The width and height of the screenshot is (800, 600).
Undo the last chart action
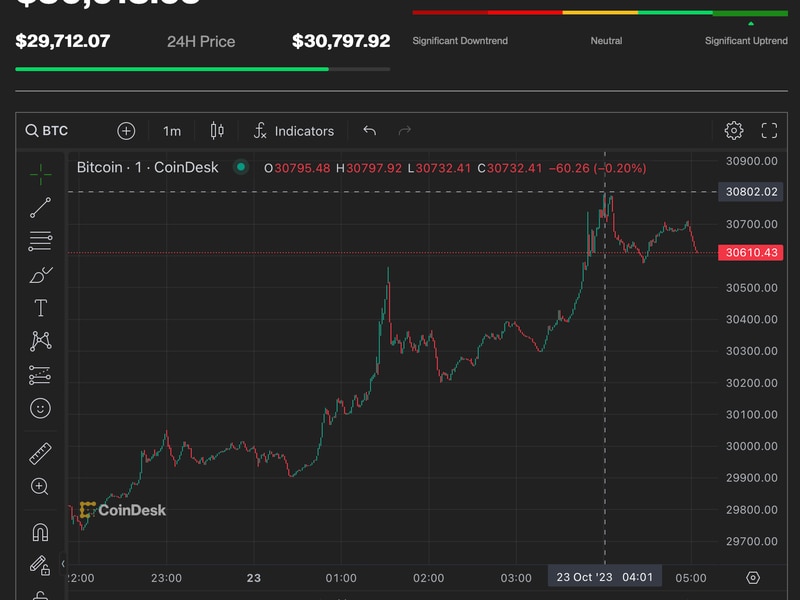click(x=369, y=131)
